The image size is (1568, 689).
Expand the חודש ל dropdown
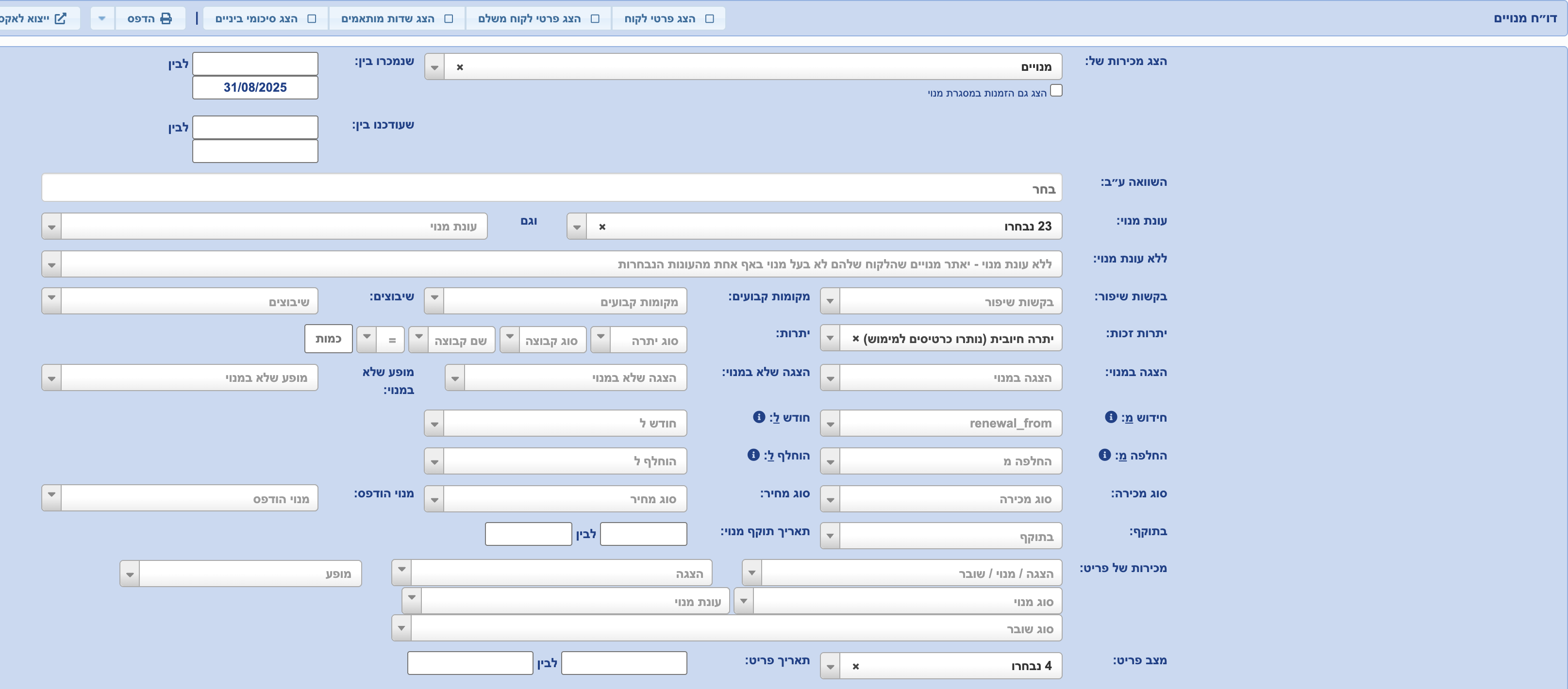coord(434,423)
